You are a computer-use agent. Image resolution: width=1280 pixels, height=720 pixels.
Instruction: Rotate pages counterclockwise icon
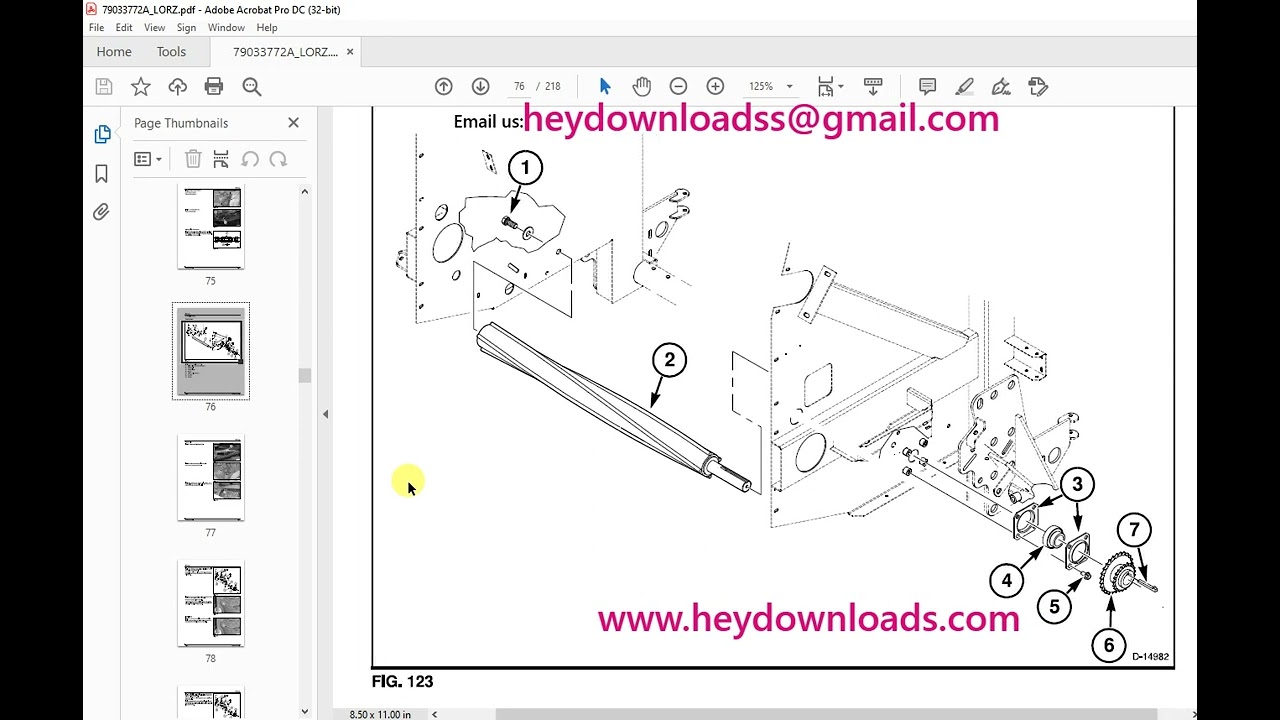[250, 159]
